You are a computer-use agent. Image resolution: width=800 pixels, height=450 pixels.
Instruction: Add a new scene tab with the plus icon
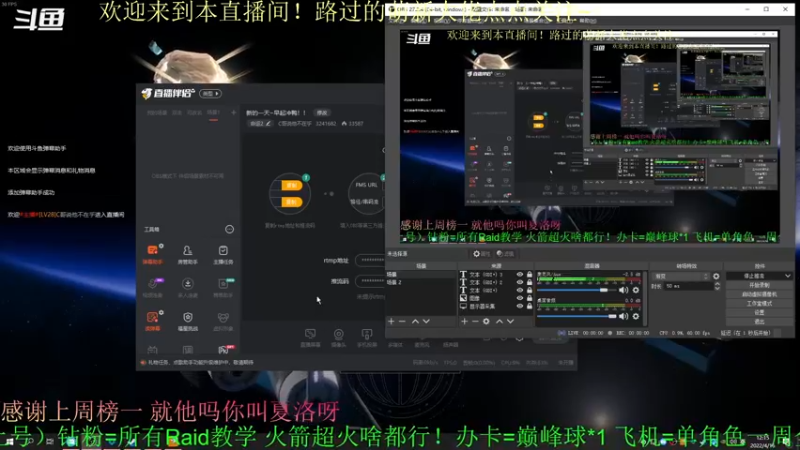pos(234,112)
